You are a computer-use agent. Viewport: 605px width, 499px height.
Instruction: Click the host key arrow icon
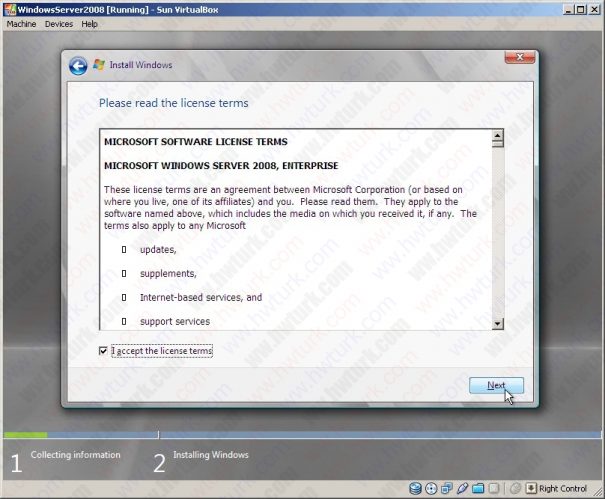coord(531,489)
